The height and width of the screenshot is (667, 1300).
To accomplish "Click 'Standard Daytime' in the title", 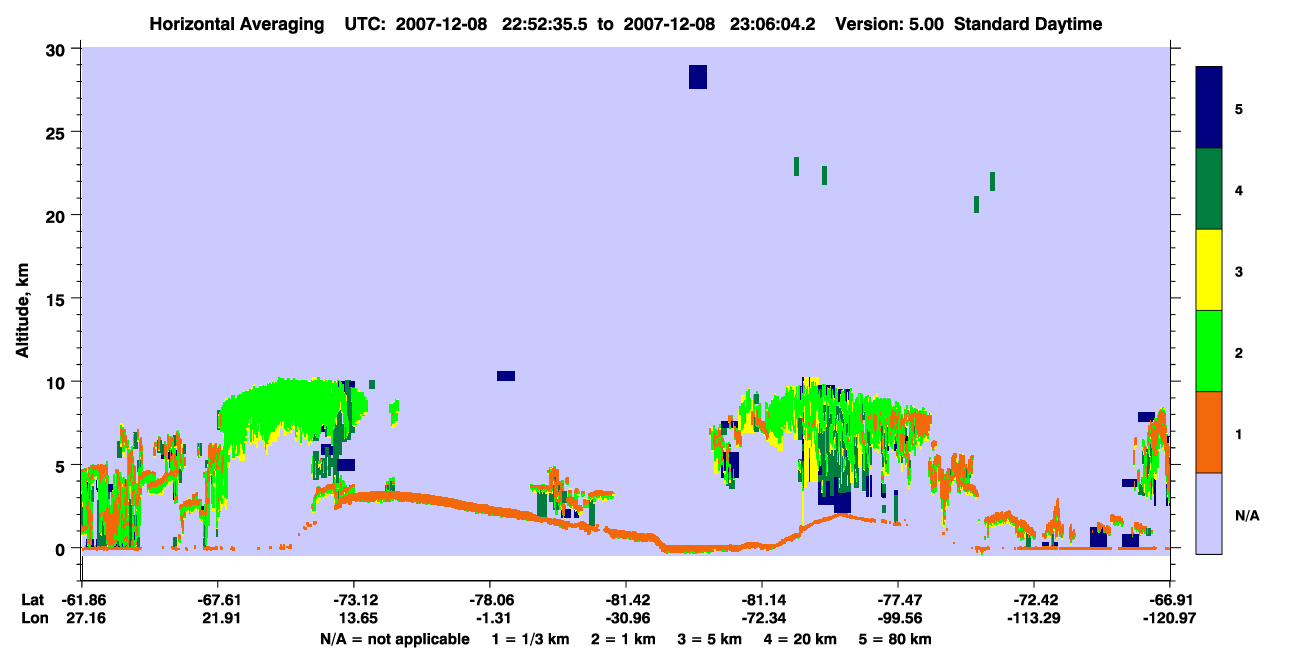I will pos(1028,24).
